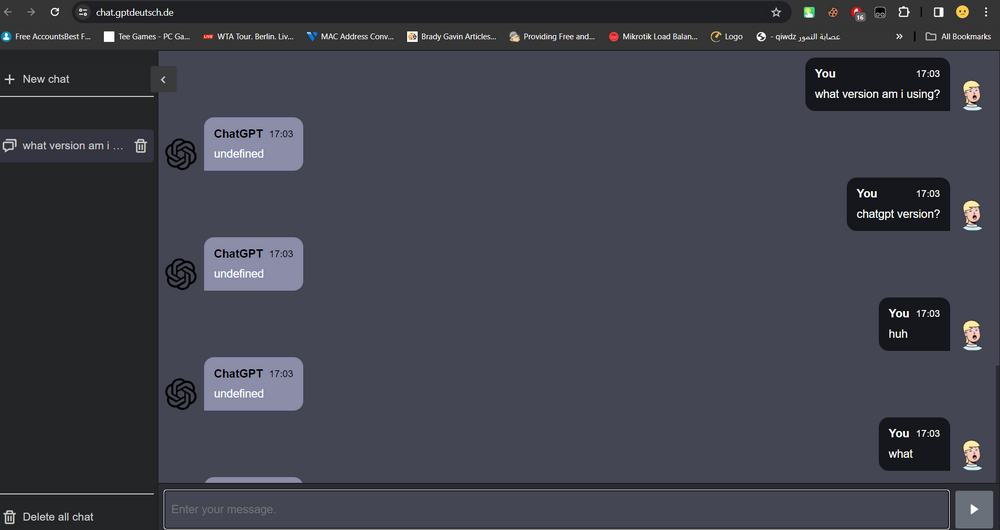Open the Mikrotik Load Balan... bookmark
Image resolution: width=1000 pixels, height=530 pixels.
[653, 36]
